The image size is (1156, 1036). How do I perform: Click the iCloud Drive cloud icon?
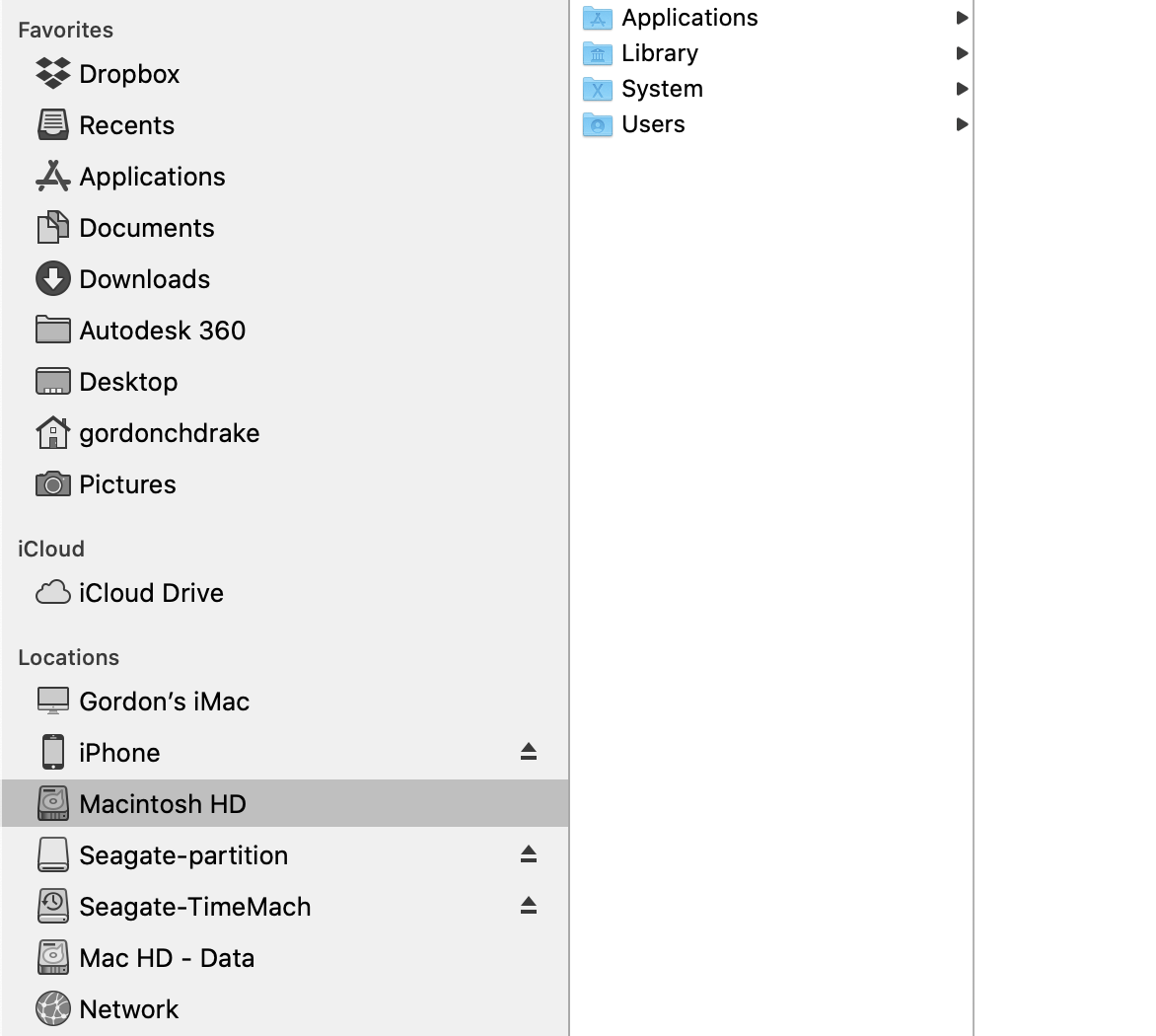click(x=52, y=592)
